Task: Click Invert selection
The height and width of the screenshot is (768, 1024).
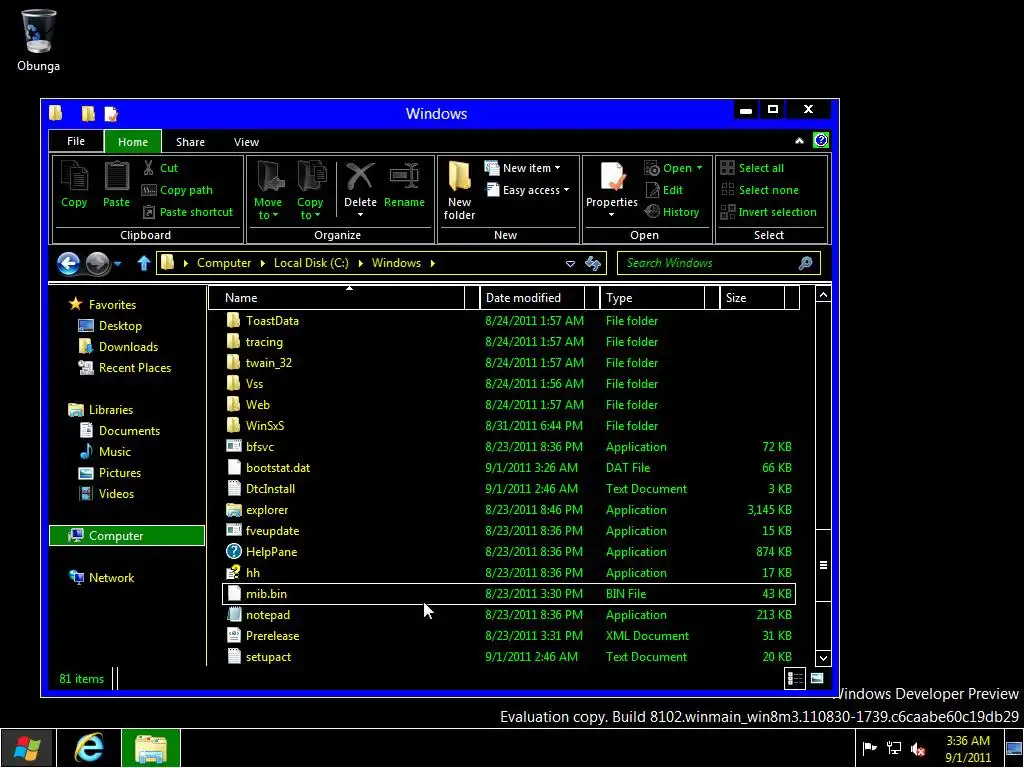Action: 769,212
